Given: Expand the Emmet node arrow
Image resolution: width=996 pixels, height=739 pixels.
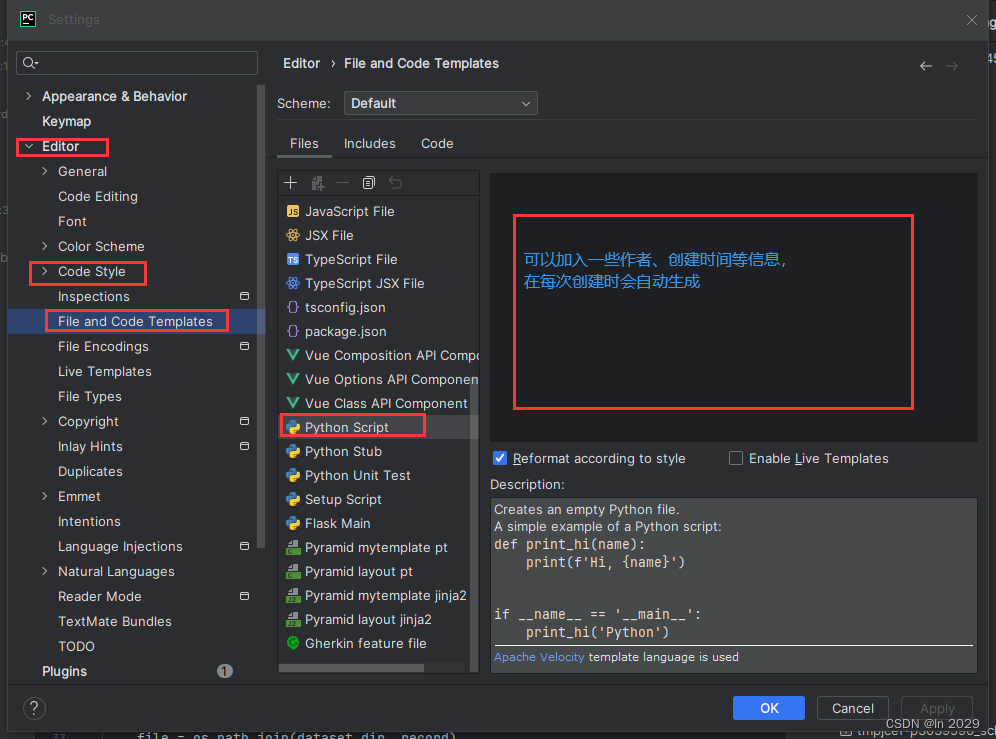Looking at the screenshot, I should (x=44, y=496).
